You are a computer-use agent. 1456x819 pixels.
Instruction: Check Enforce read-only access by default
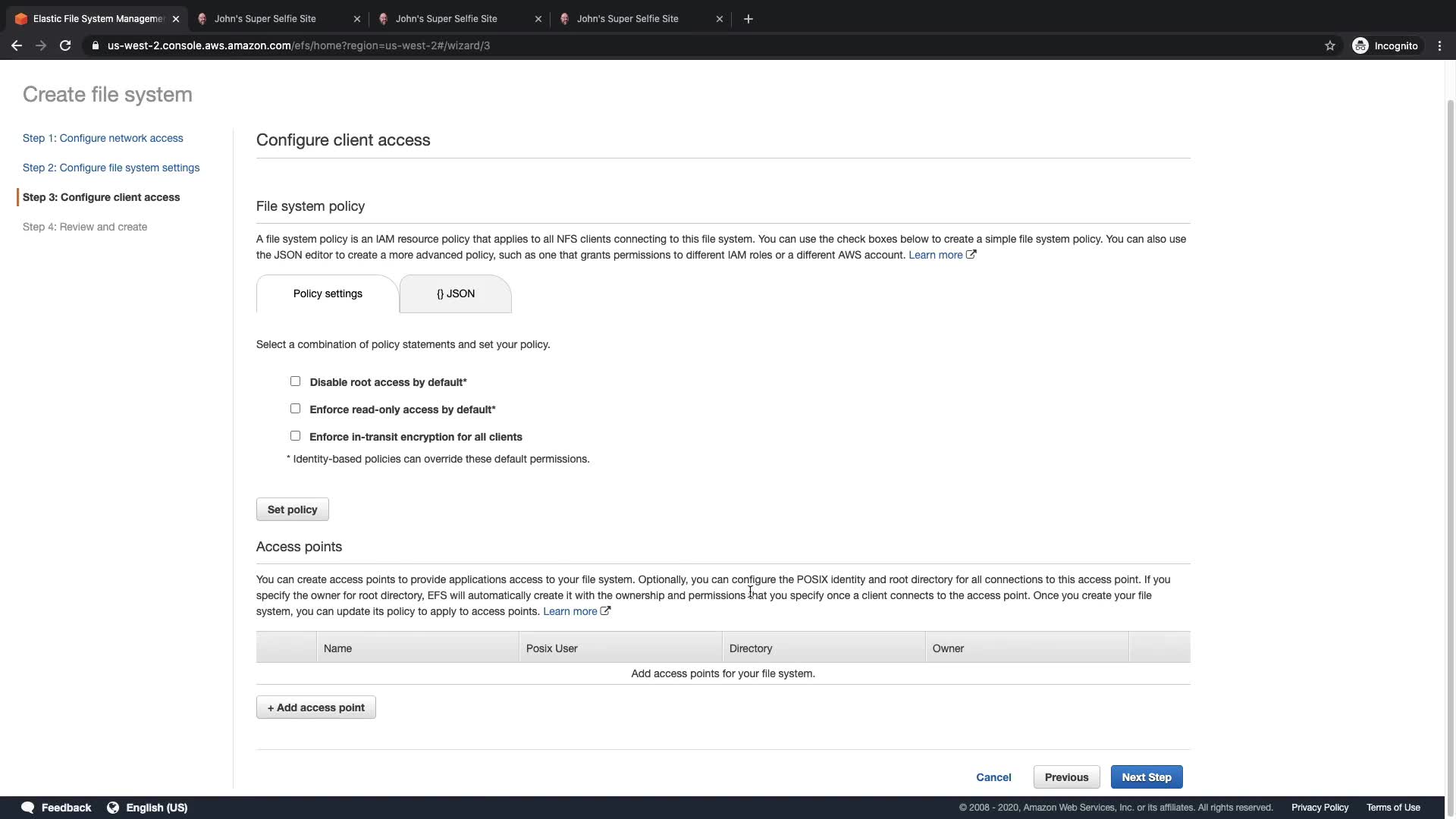click(295, 409)
